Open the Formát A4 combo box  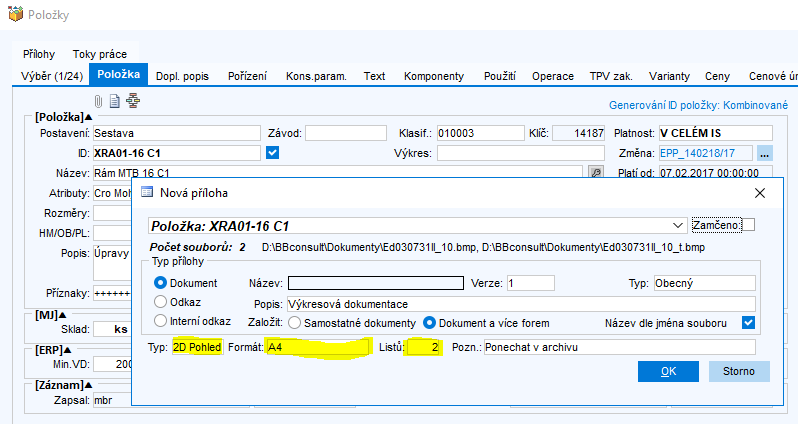pos(318,347)
